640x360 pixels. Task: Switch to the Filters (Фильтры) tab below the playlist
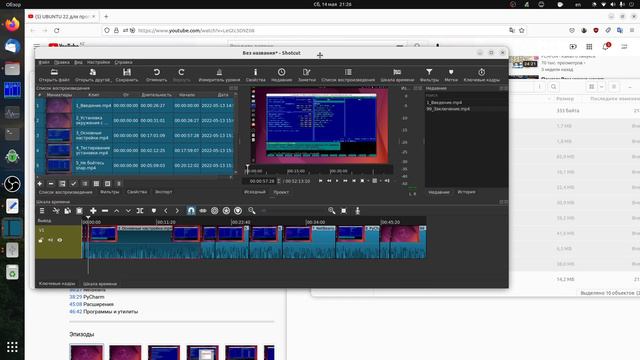pyautogui.click(x=109, y=192)
